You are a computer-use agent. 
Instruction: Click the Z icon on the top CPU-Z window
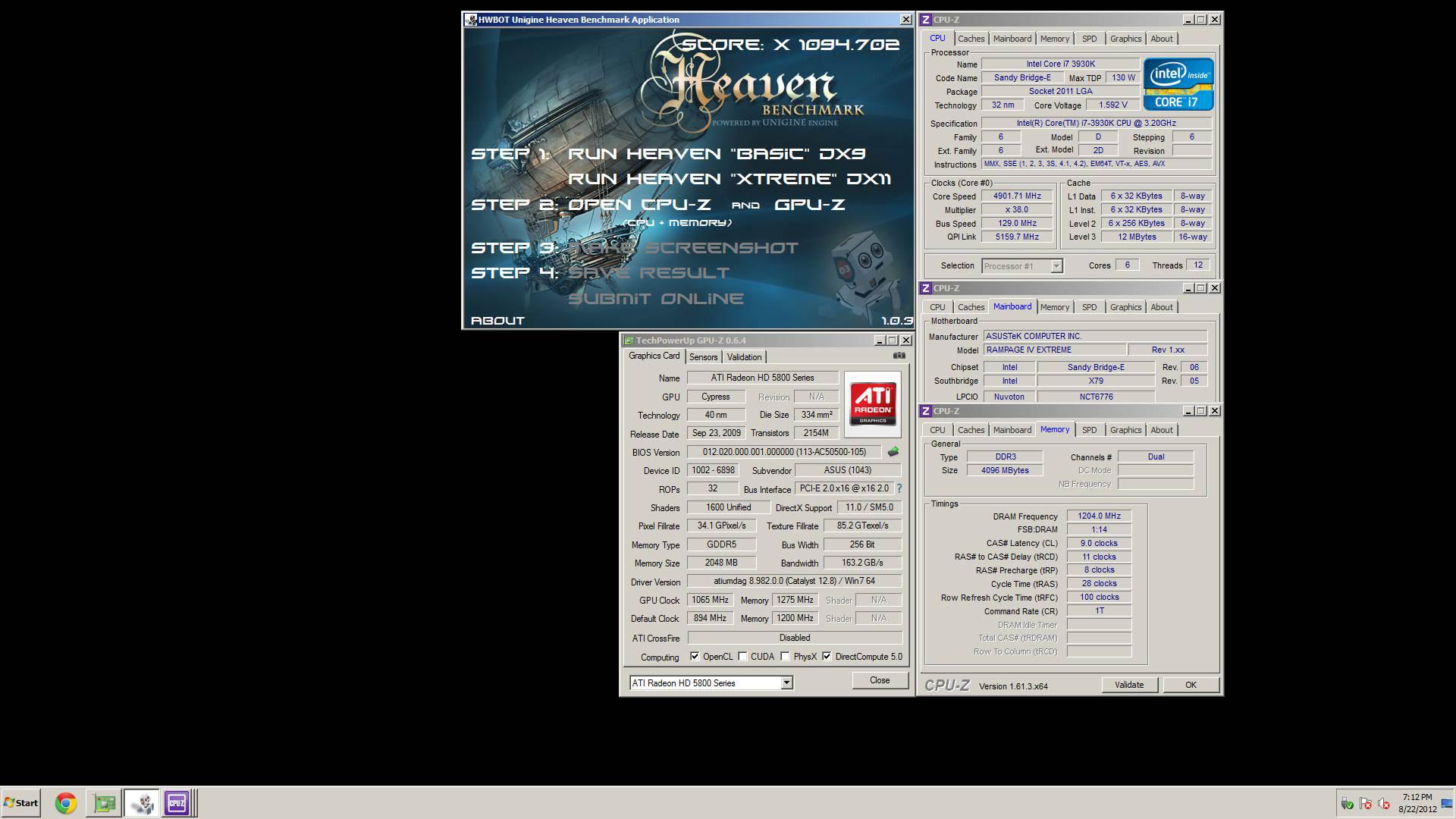click(926, 20)
